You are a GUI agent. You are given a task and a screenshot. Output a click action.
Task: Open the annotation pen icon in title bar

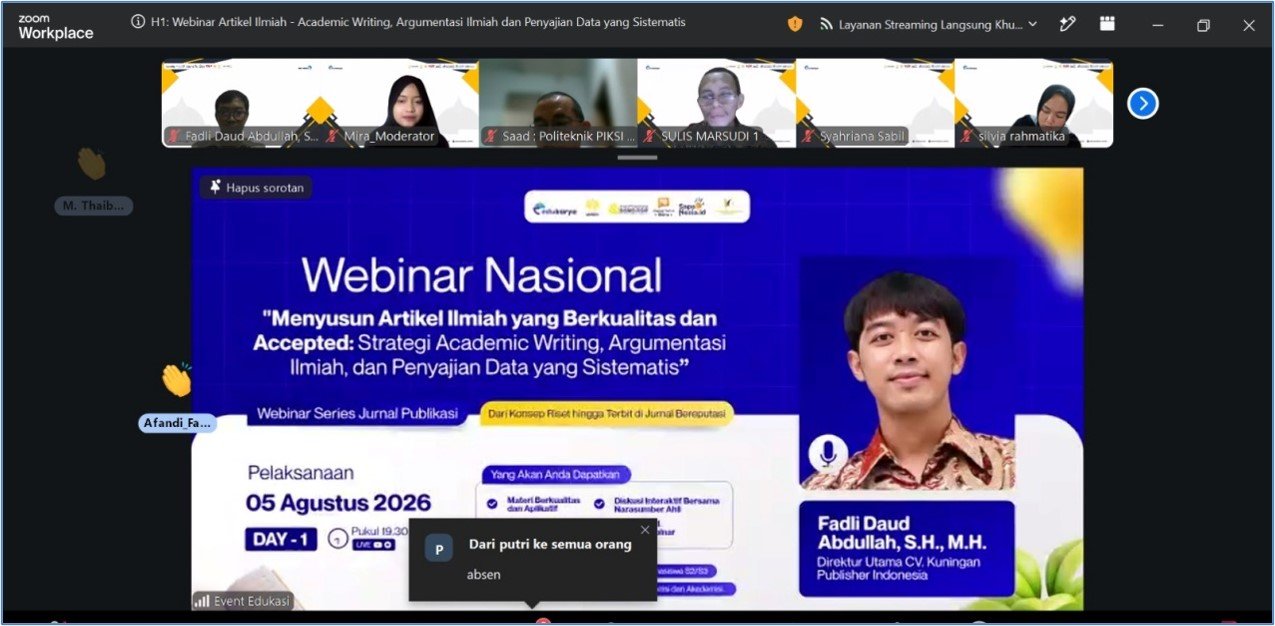[x=1068, y=24]
